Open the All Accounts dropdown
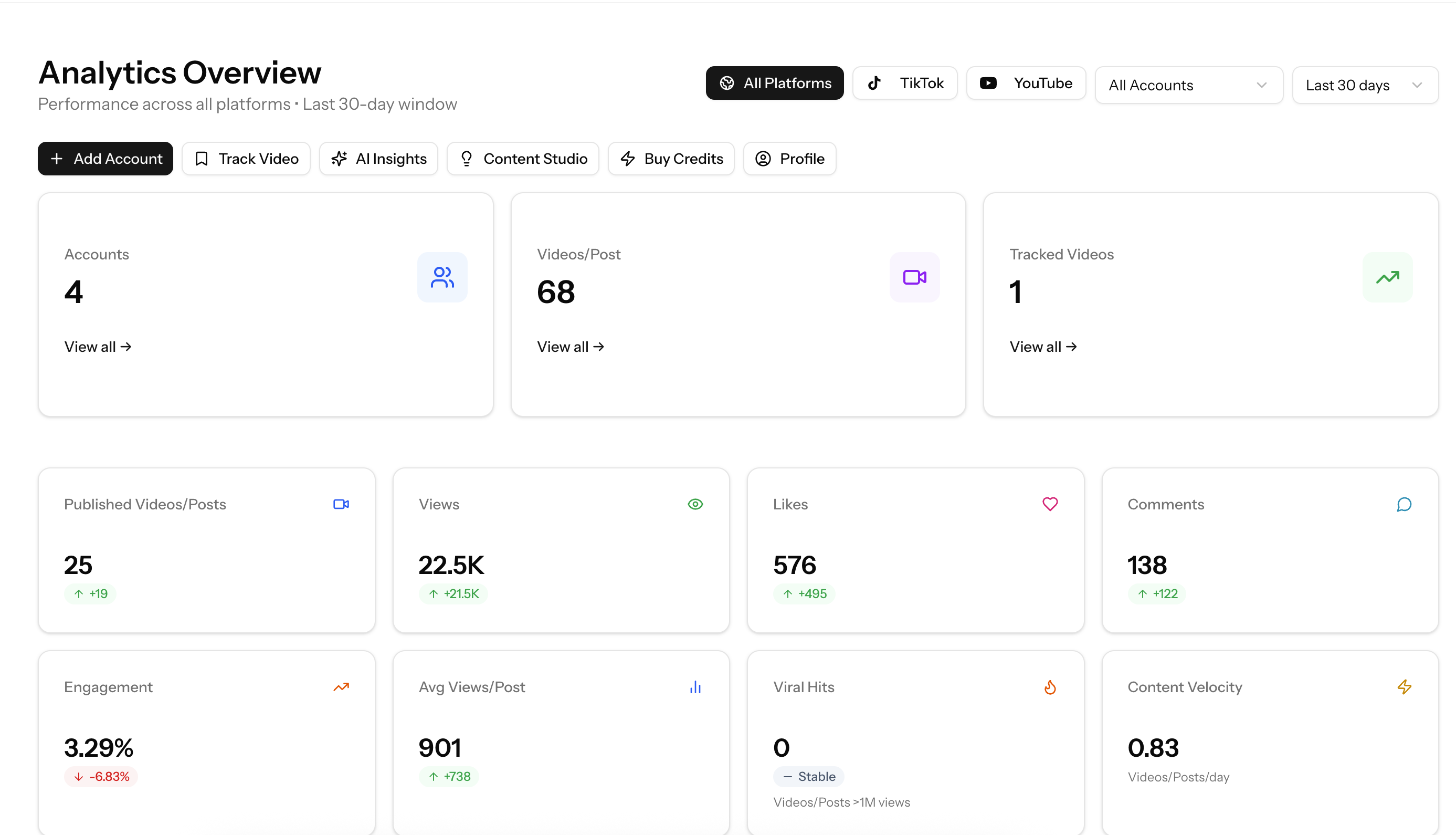Viewport: 1456px width, 835px height. (x=1188, y=85)
